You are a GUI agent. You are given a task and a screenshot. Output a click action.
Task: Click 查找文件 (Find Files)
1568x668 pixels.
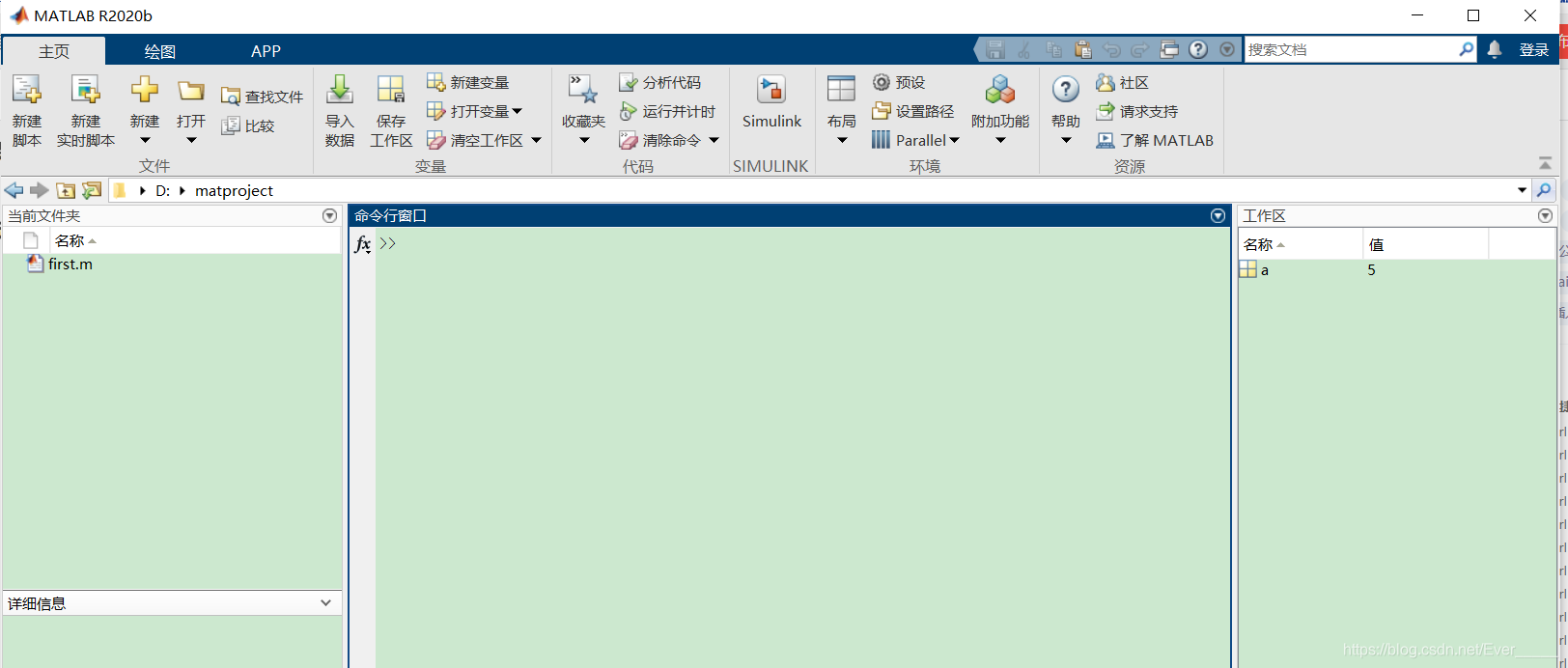[262, 97]
